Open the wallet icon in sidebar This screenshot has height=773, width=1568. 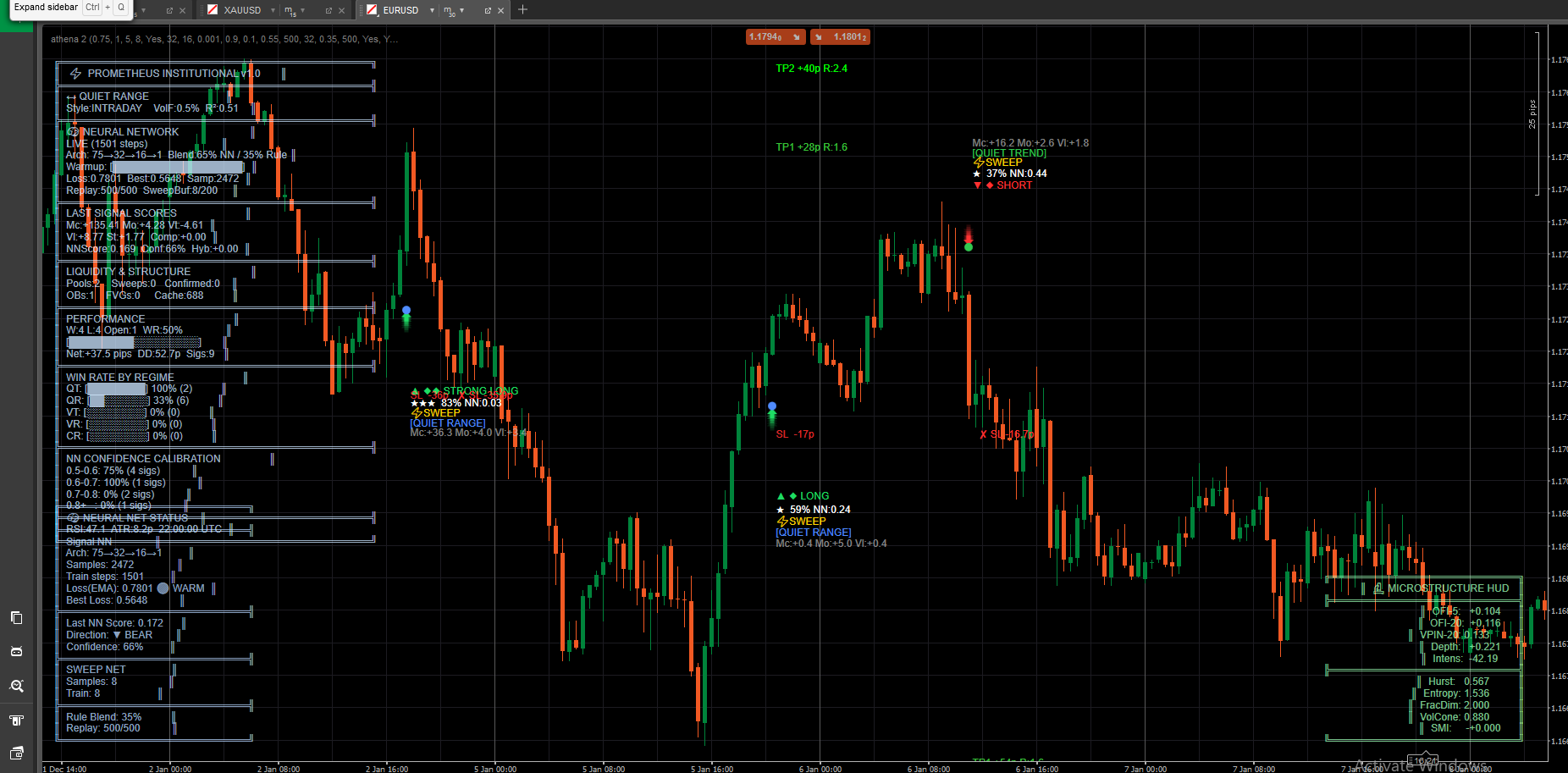click(16, 754)
